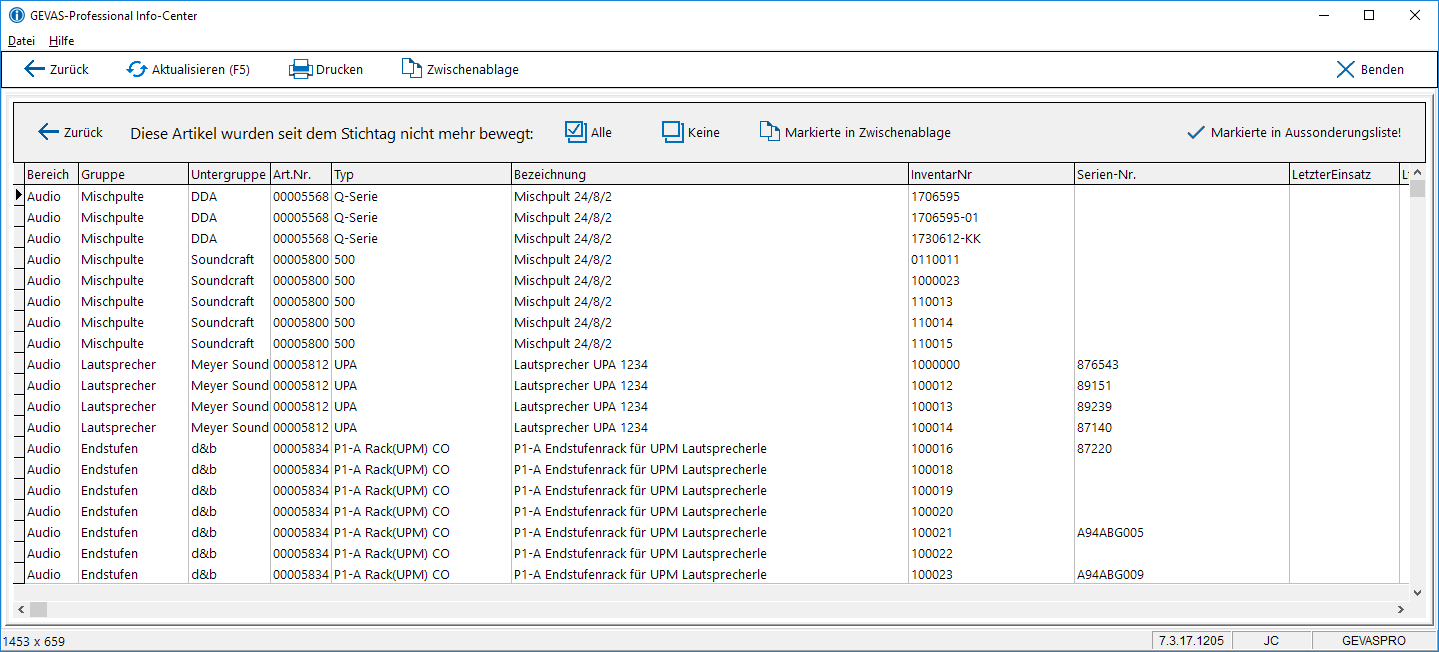Click the Markierte in Zwischenablage label
This screenshot has height=652, width=1439.
pos(868,132)
